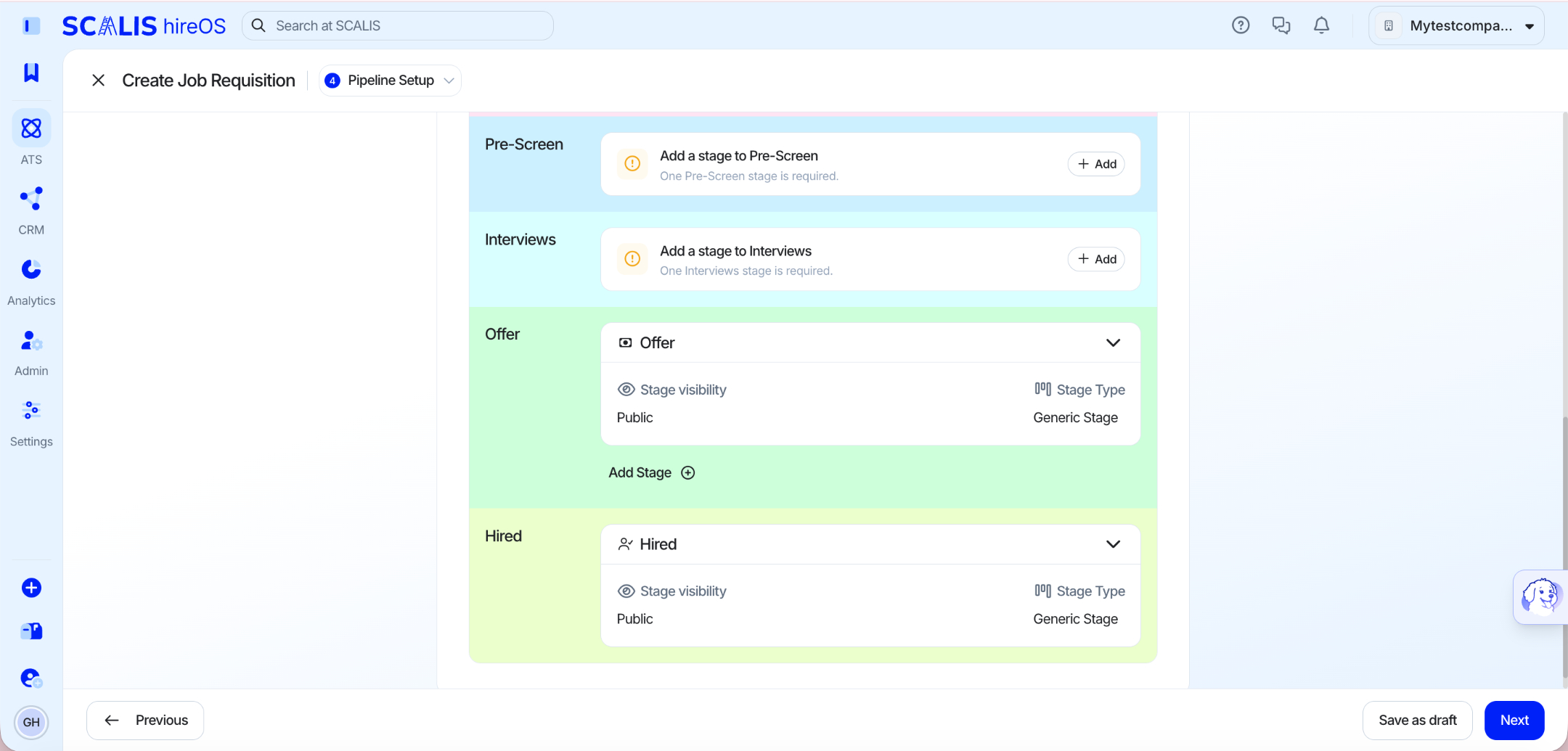Add a stage to Interviews
The image size is (1568, 751).
1096,259
